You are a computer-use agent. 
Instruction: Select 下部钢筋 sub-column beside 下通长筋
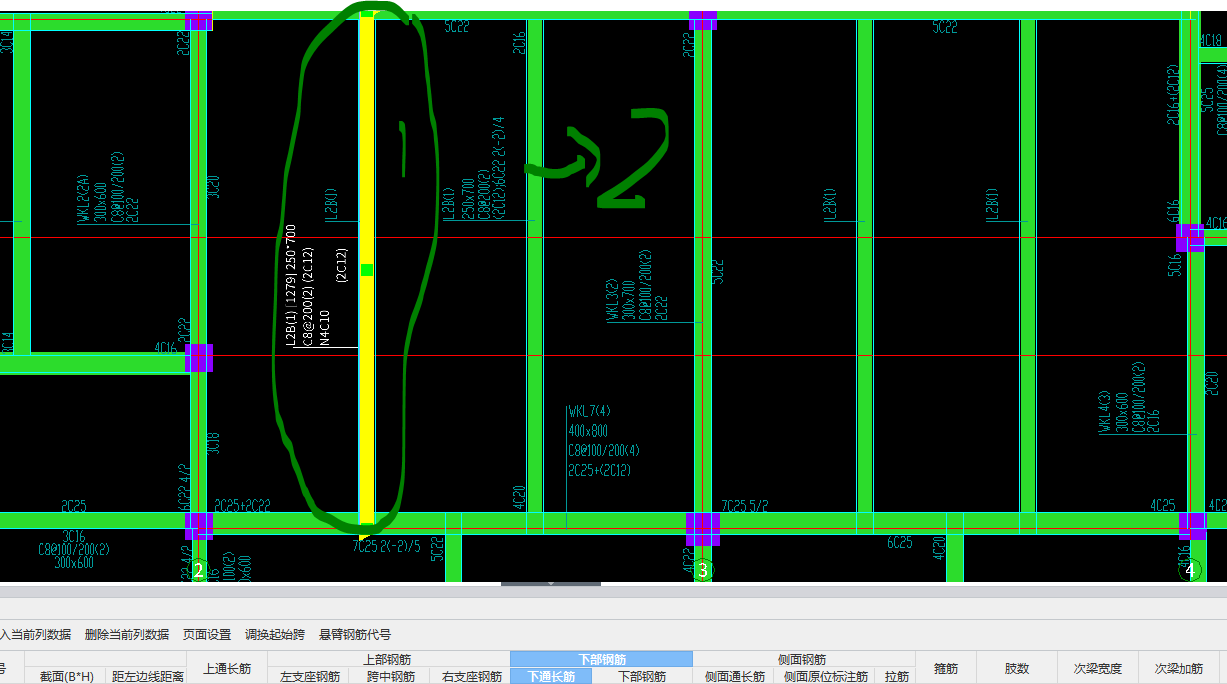(x=642, y=676)
